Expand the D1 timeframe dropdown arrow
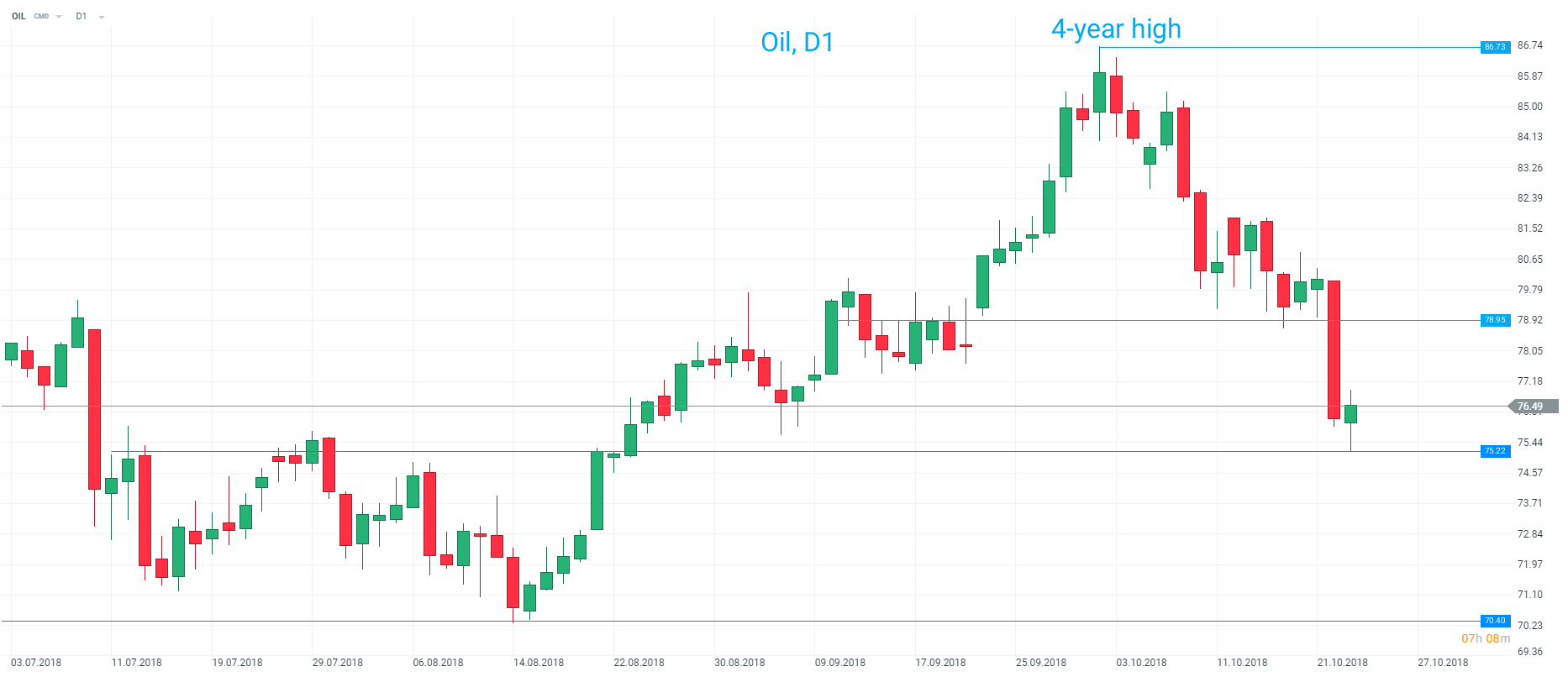 point(102,17)
